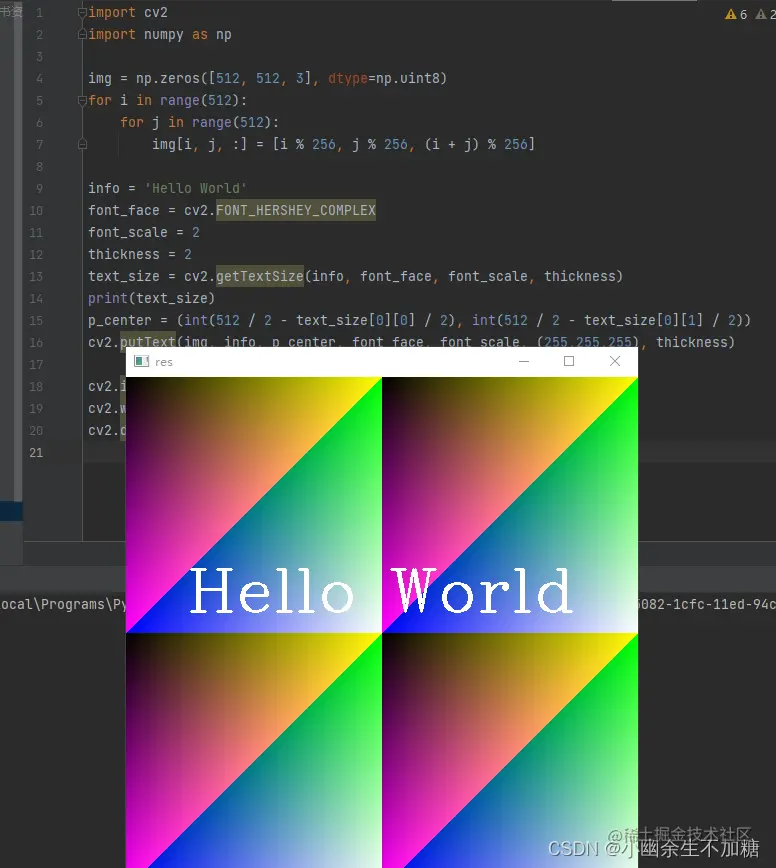776x868 pixels.
Task: Click the res window app icon
Action: pyautogui.click(x=142, y=361)
